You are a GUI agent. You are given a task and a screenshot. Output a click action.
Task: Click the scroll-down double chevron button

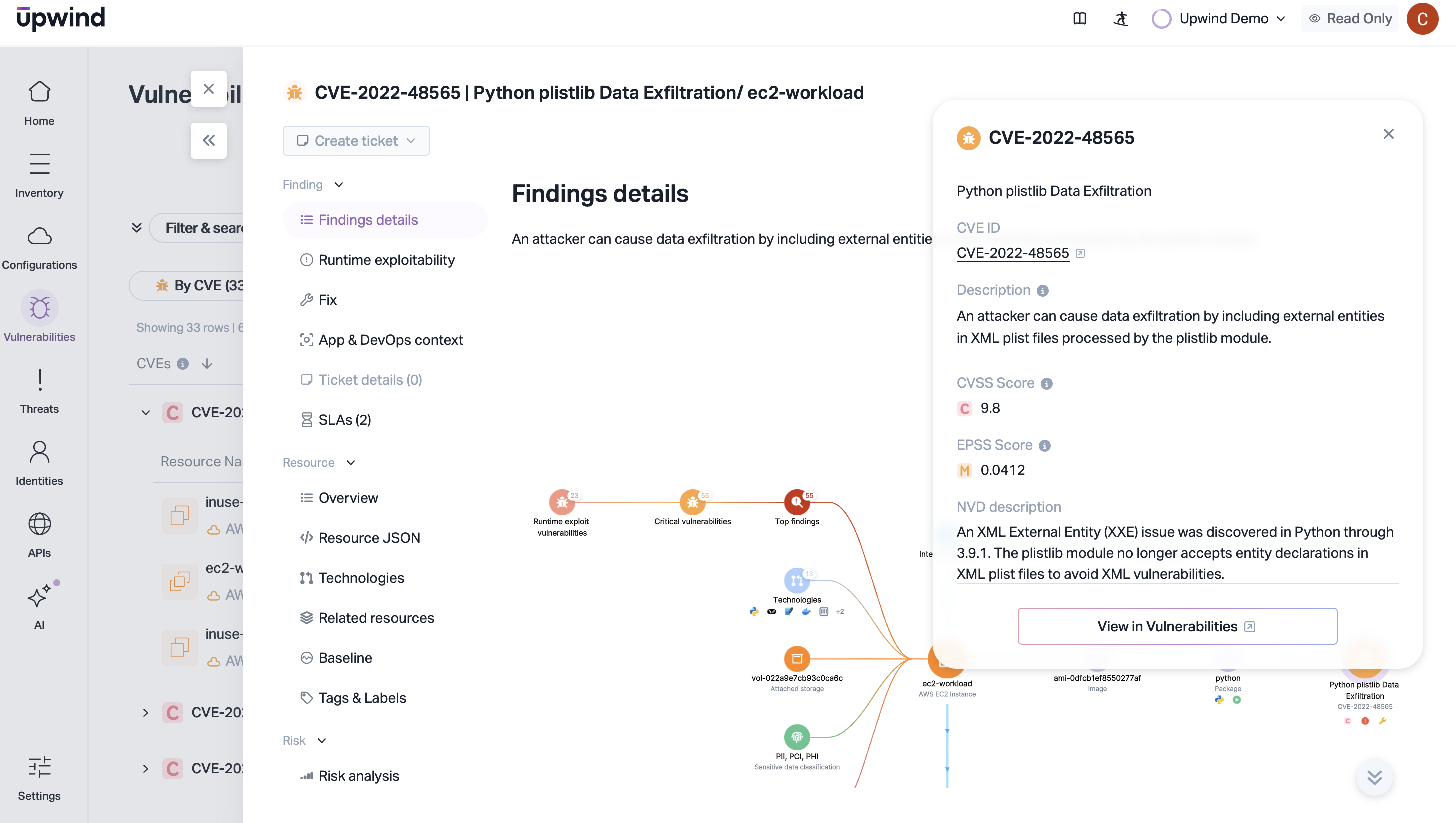[x=1374, y=778]
